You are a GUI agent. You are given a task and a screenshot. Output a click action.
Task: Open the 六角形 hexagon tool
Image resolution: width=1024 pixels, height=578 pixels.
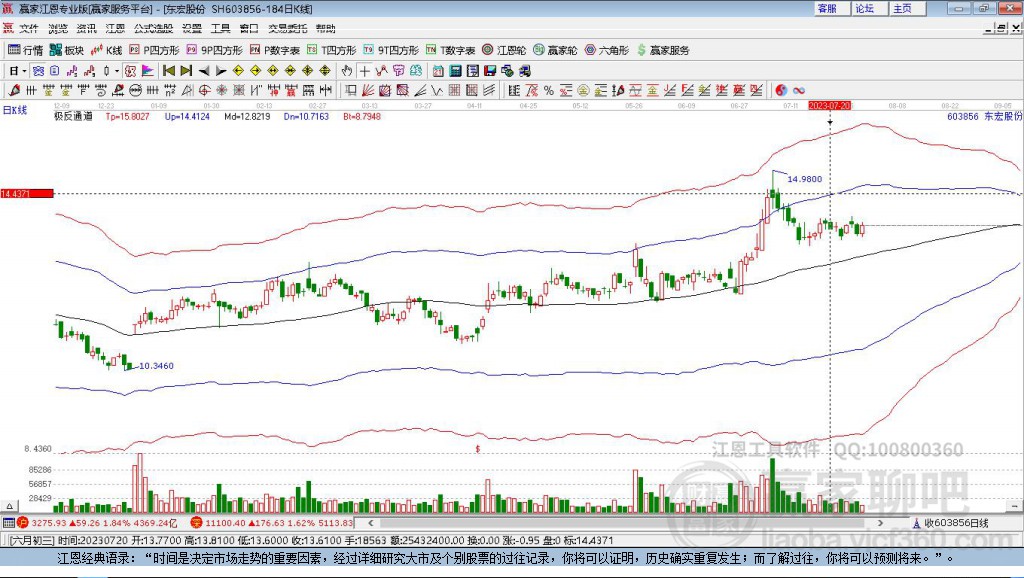tap(607, 50)
